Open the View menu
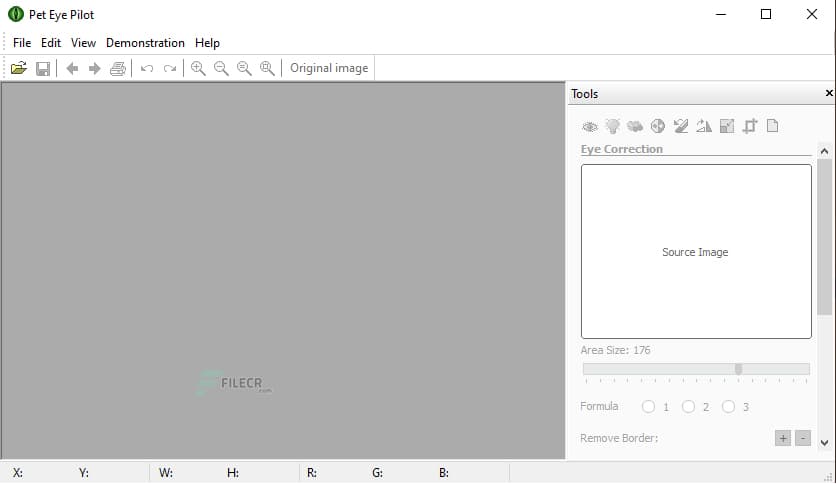Image resolution: width=836 pixels, height=484 pixels. 83,43
